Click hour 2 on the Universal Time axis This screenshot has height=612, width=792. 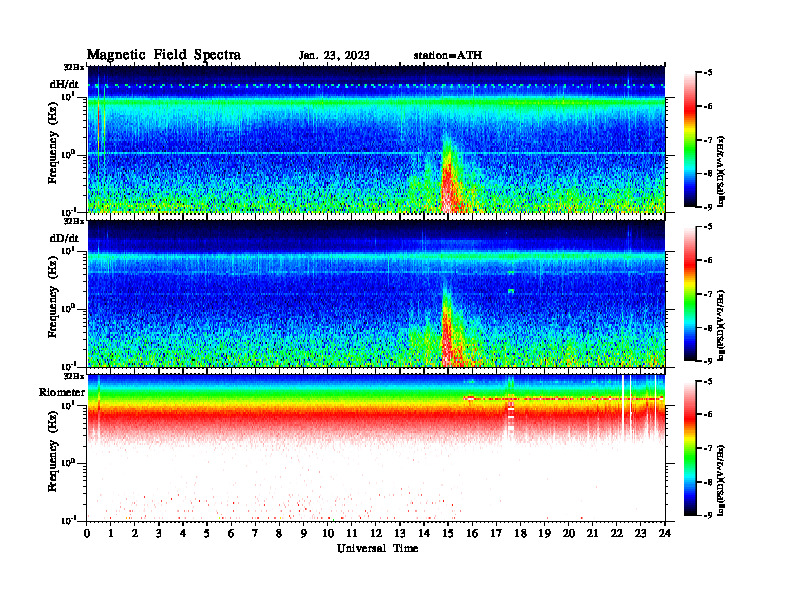point(135,533)
